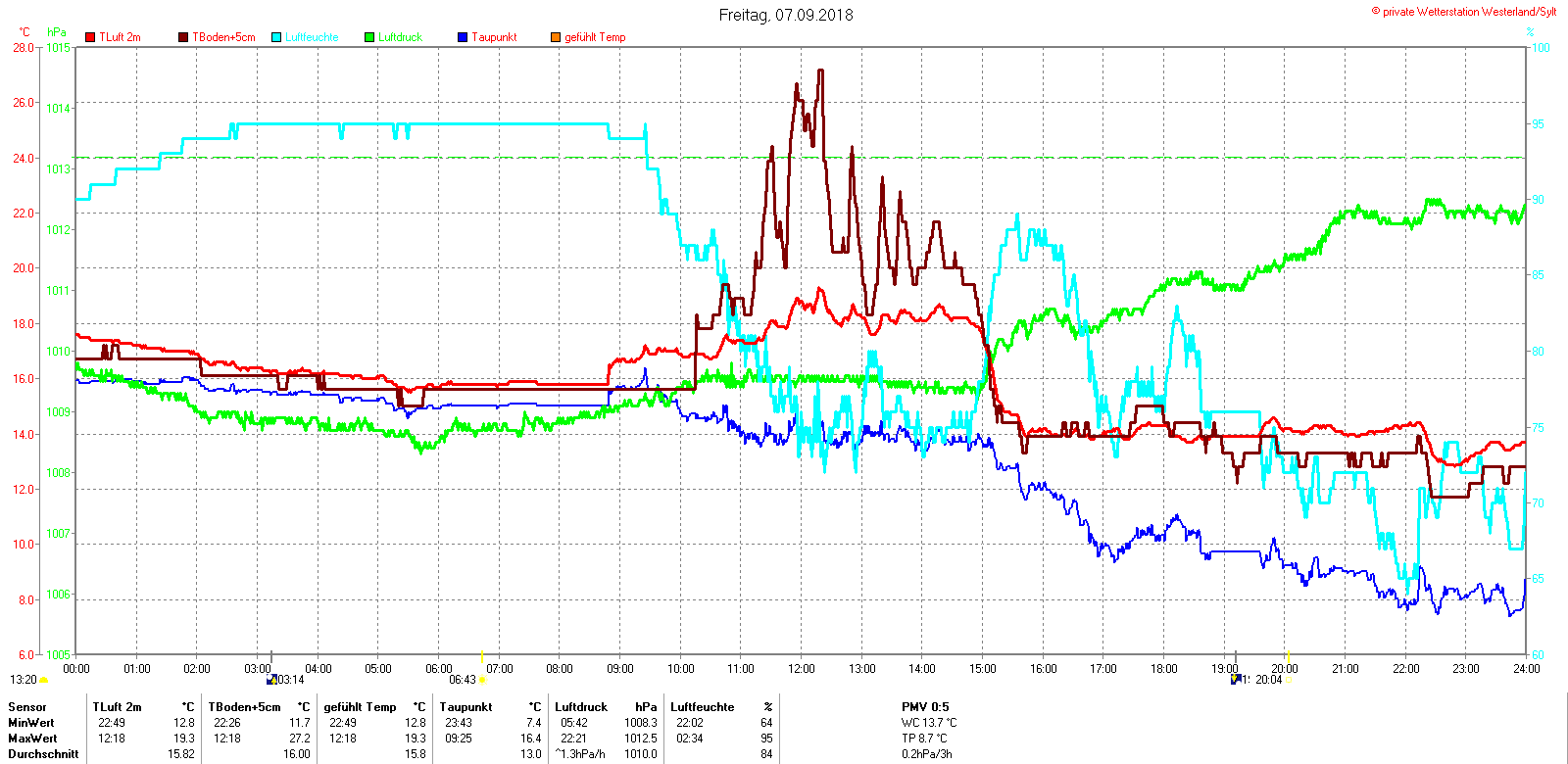Click the Luftdruck maximum value '1012.5'

pos(641,739)
